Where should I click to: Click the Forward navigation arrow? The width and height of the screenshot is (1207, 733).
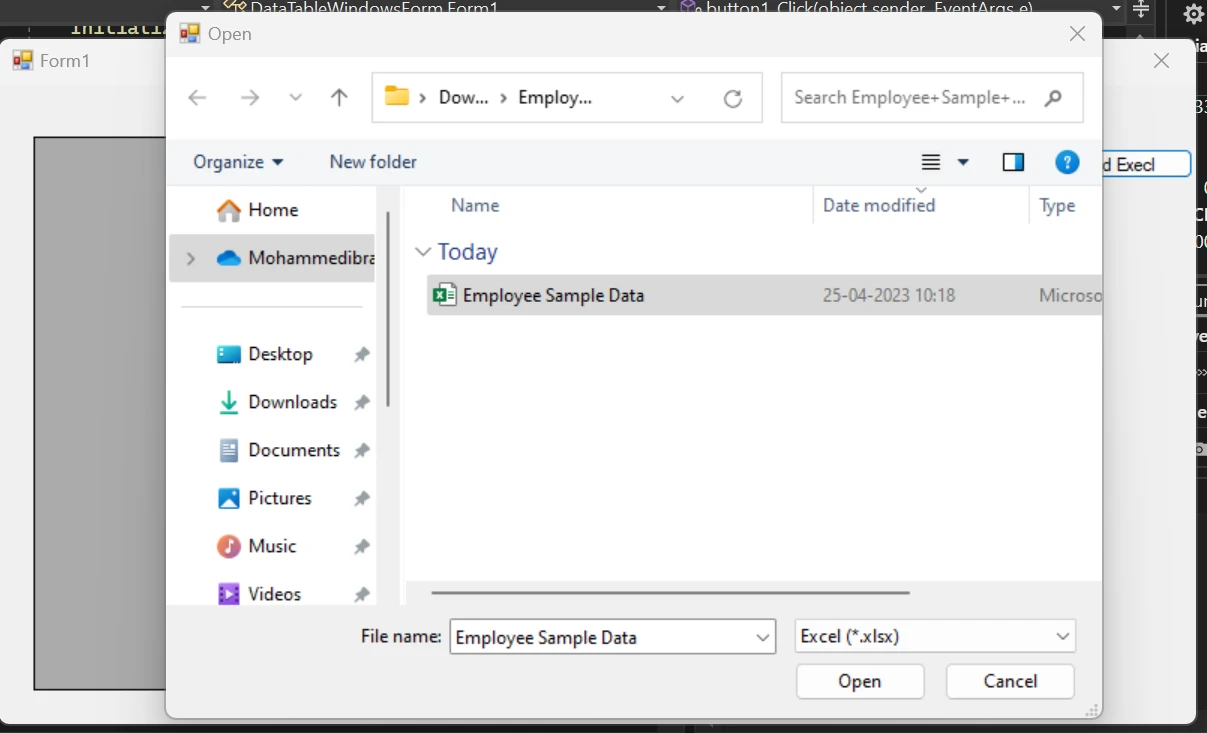250,98
